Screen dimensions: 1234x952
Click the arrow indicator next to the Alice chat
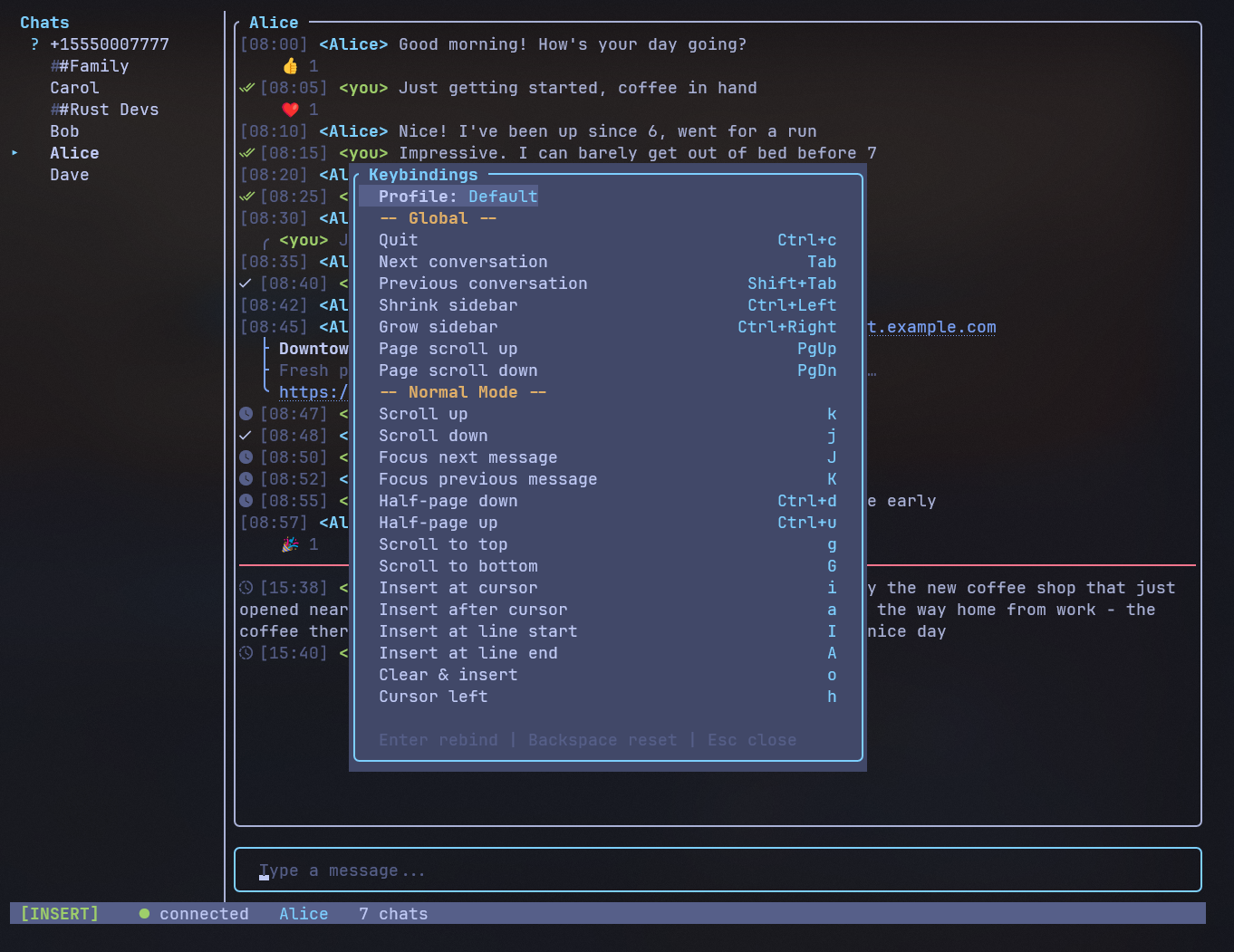(14, 152)
